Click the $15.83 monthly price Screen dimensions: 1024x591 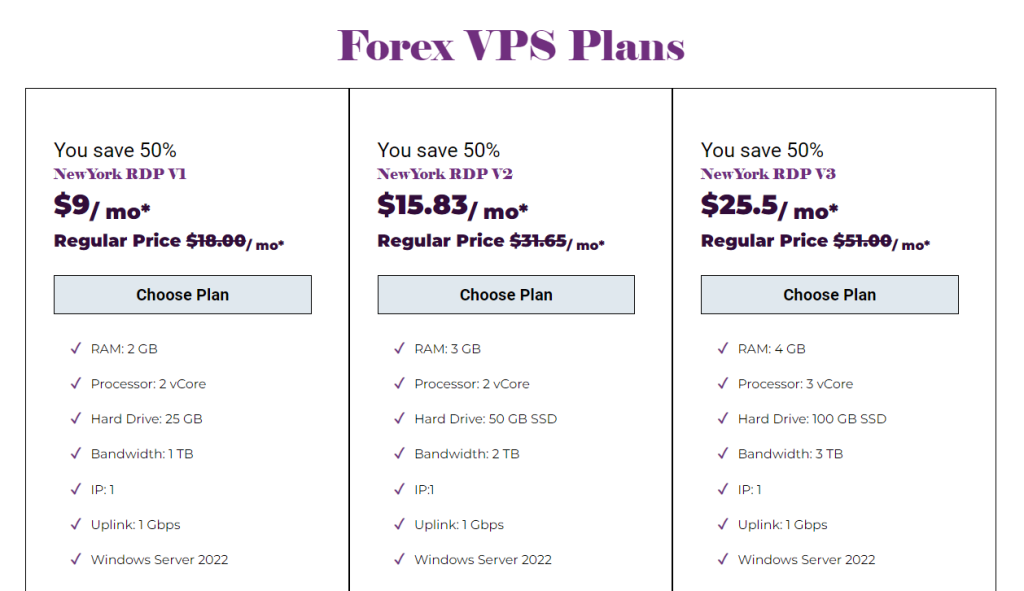click(422, 206)
